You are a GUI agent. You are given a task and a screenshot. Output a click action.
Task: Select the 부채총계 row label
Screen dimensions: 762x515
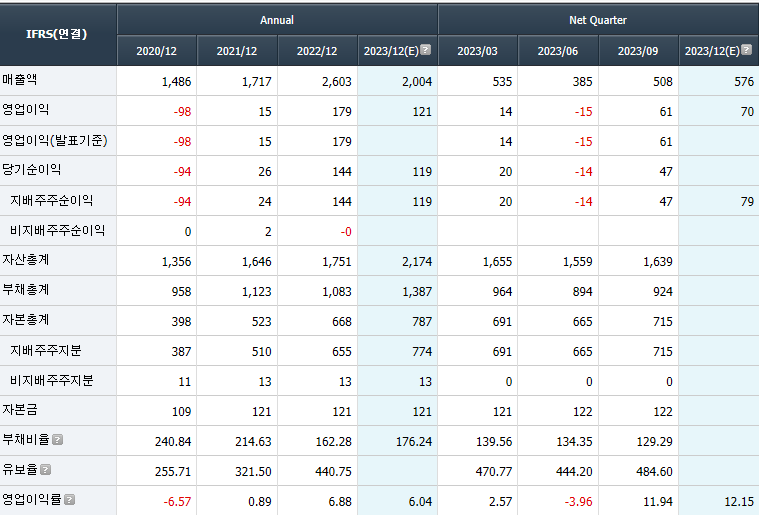click(x=25, y=290)
